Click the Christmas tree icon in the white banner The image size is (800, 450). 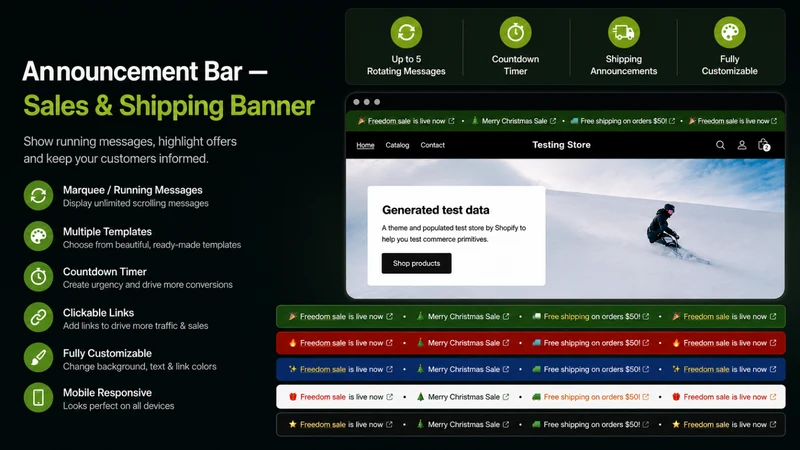[x=420, y=396]
